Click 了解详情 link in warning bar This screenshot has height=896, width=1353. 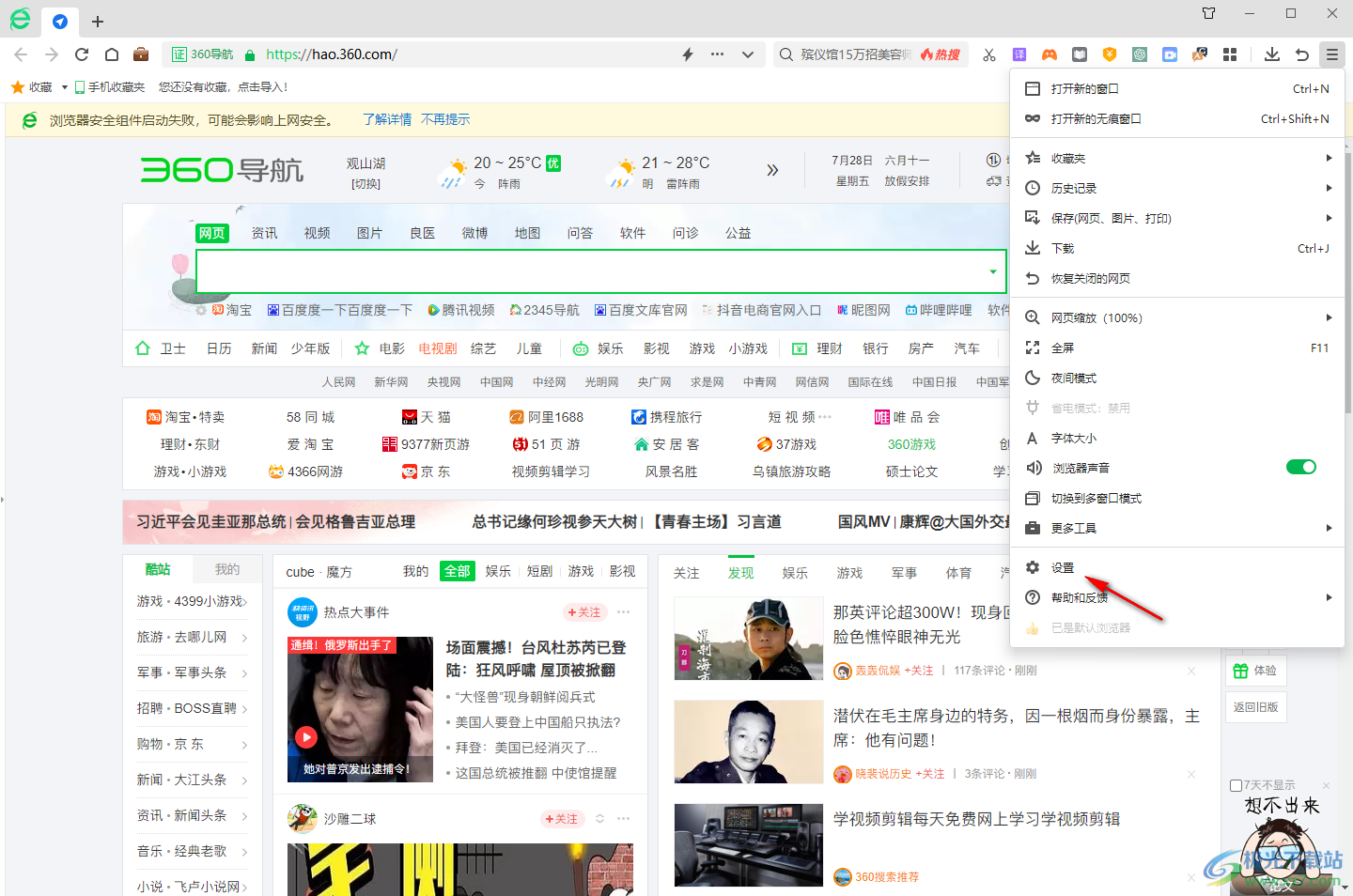click(387, 120)
